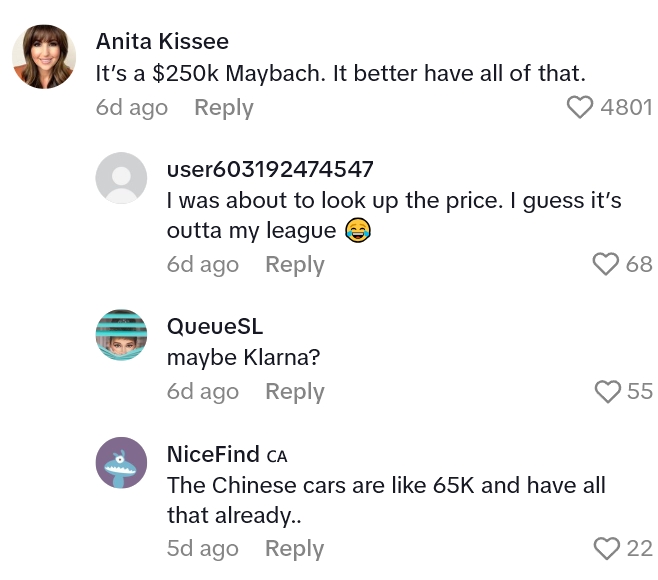Image resolution: width=658 pixels, height=580 pixels.
Task: Open user603192474547's default avatar
Action: (x=121, y=178)
